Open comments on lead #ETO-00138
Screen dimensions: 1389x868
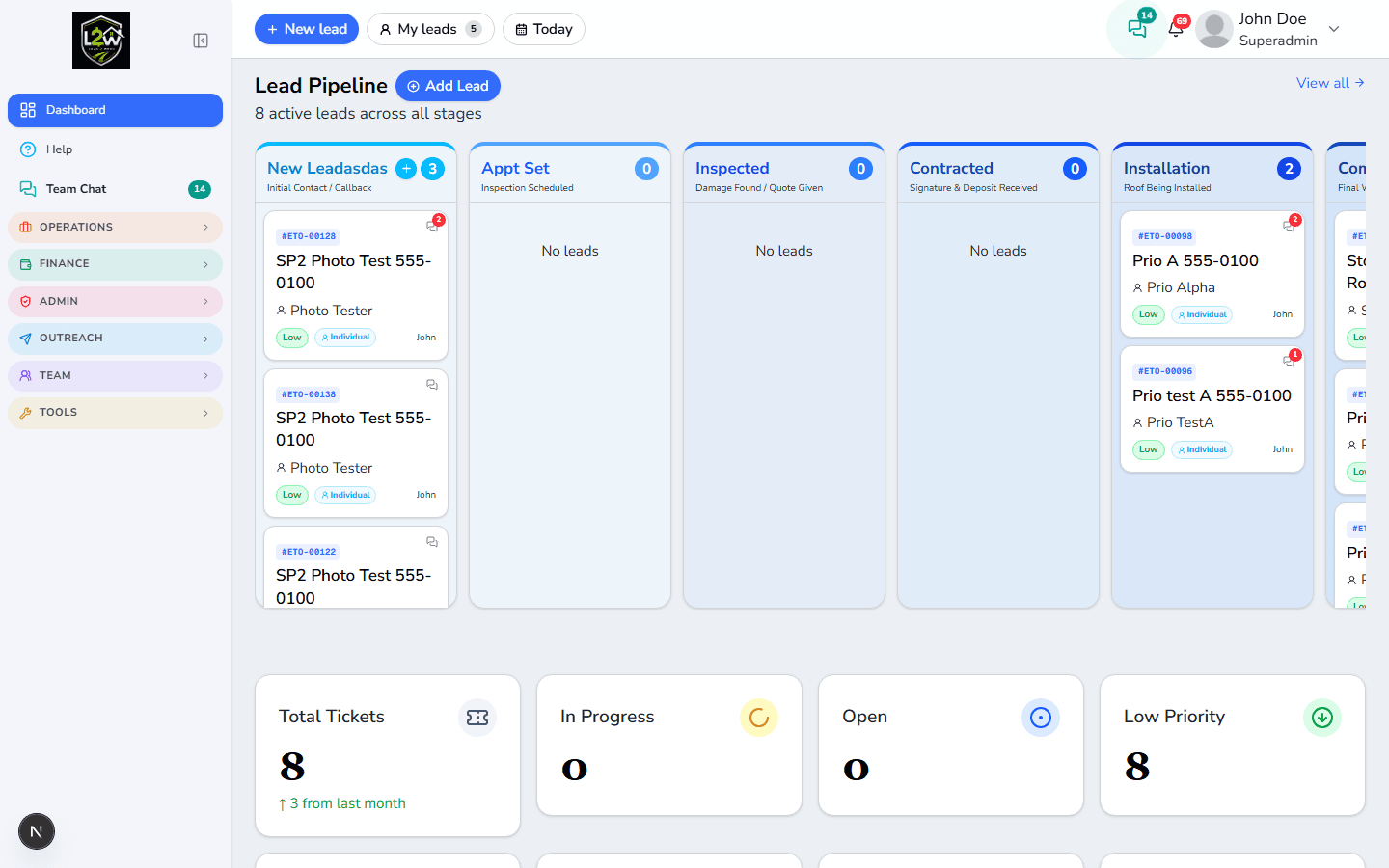click(x=432, y=385)
